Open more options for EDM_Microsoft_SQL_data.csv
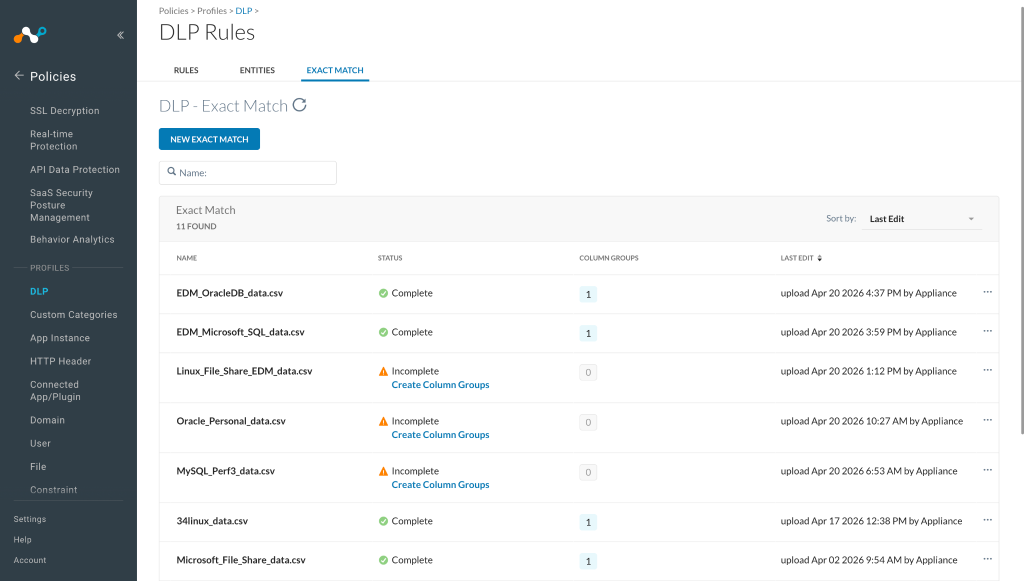 pos(987,331)
